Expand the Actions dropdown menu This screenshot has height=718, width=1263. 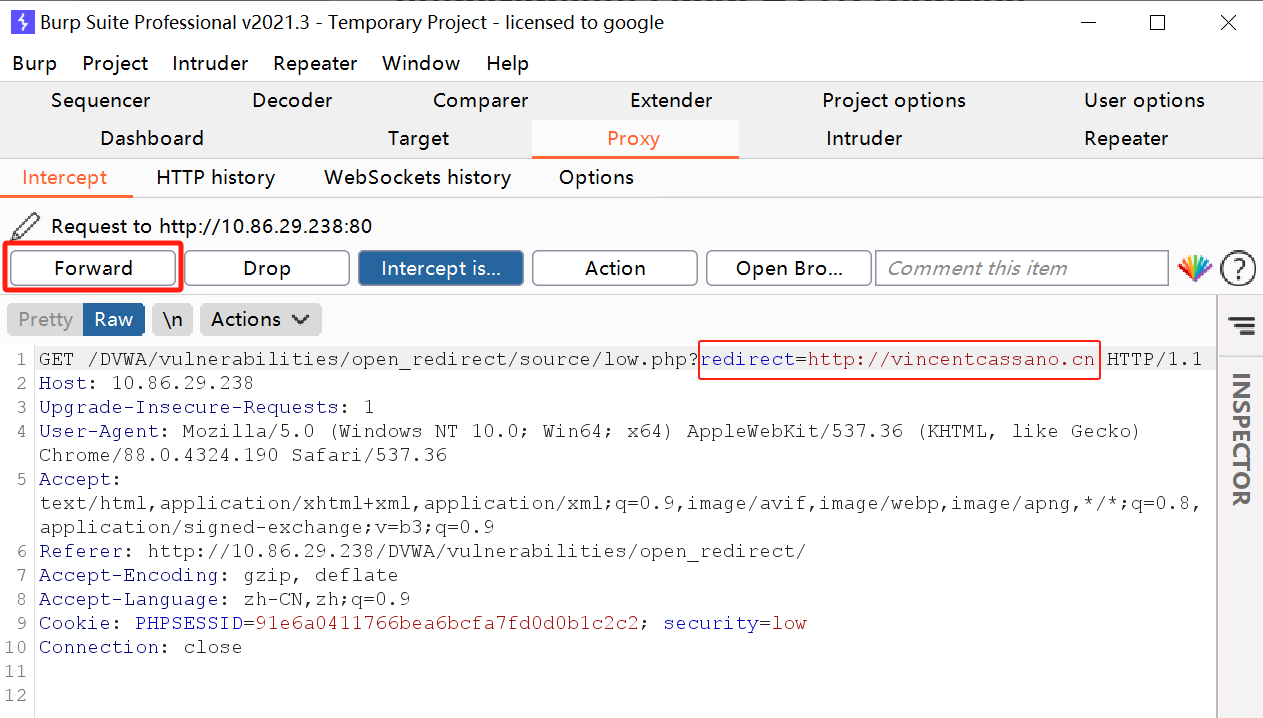[260, 320]
